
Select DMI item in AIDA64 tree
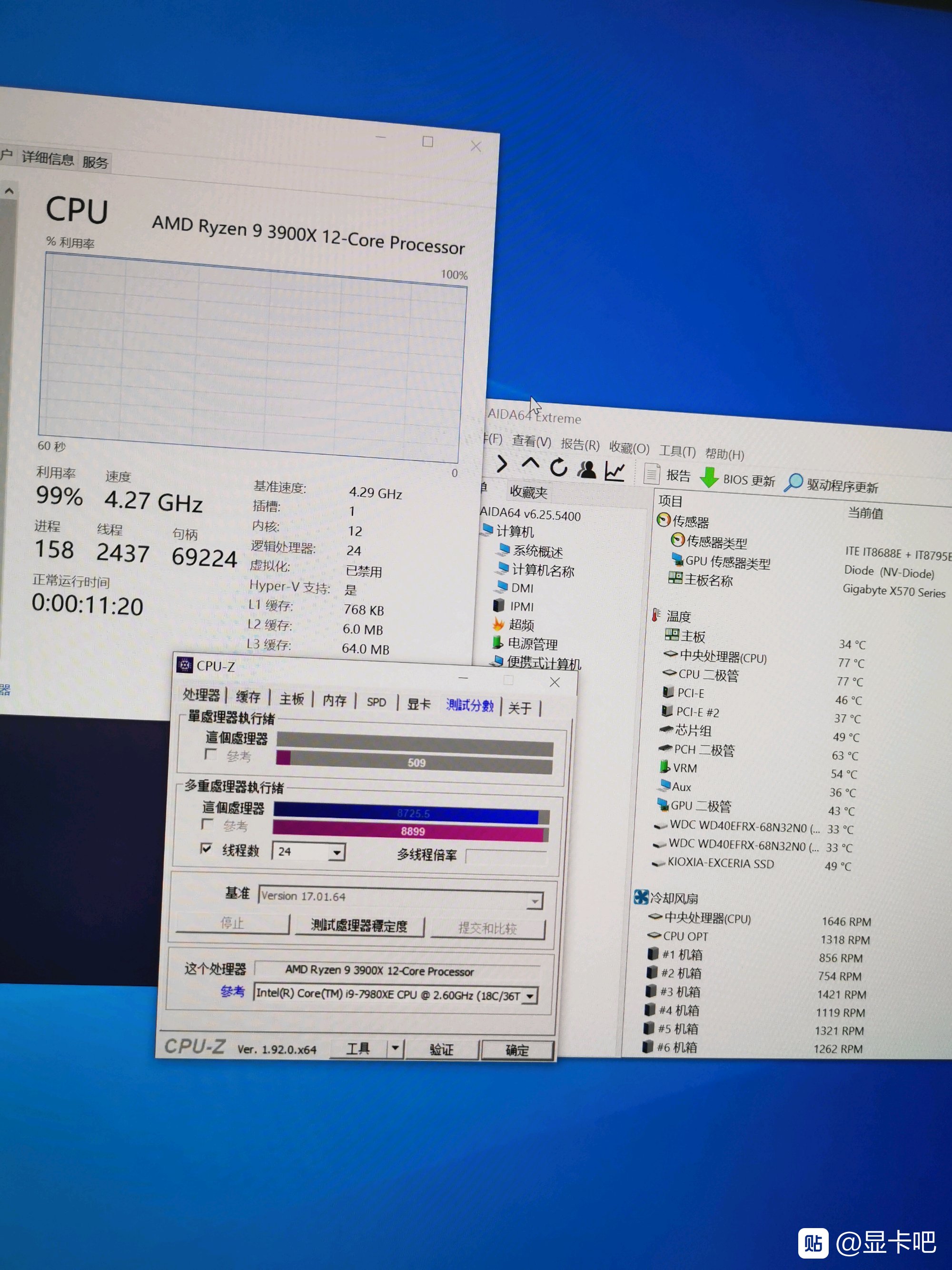point(522,588)
